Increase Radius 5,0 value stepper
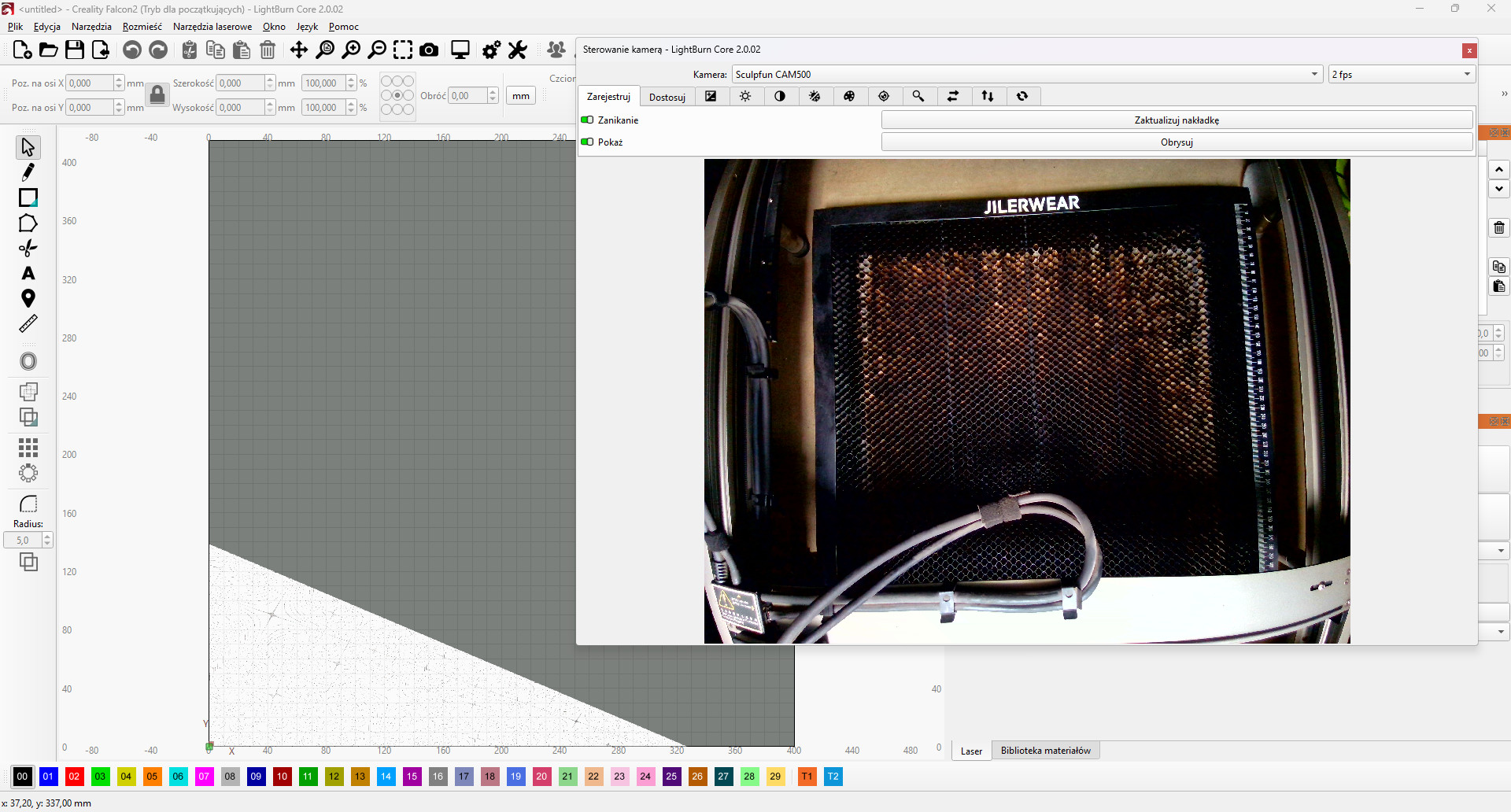The height and width of the screenshot is (812, 1511). pos(47,537)
